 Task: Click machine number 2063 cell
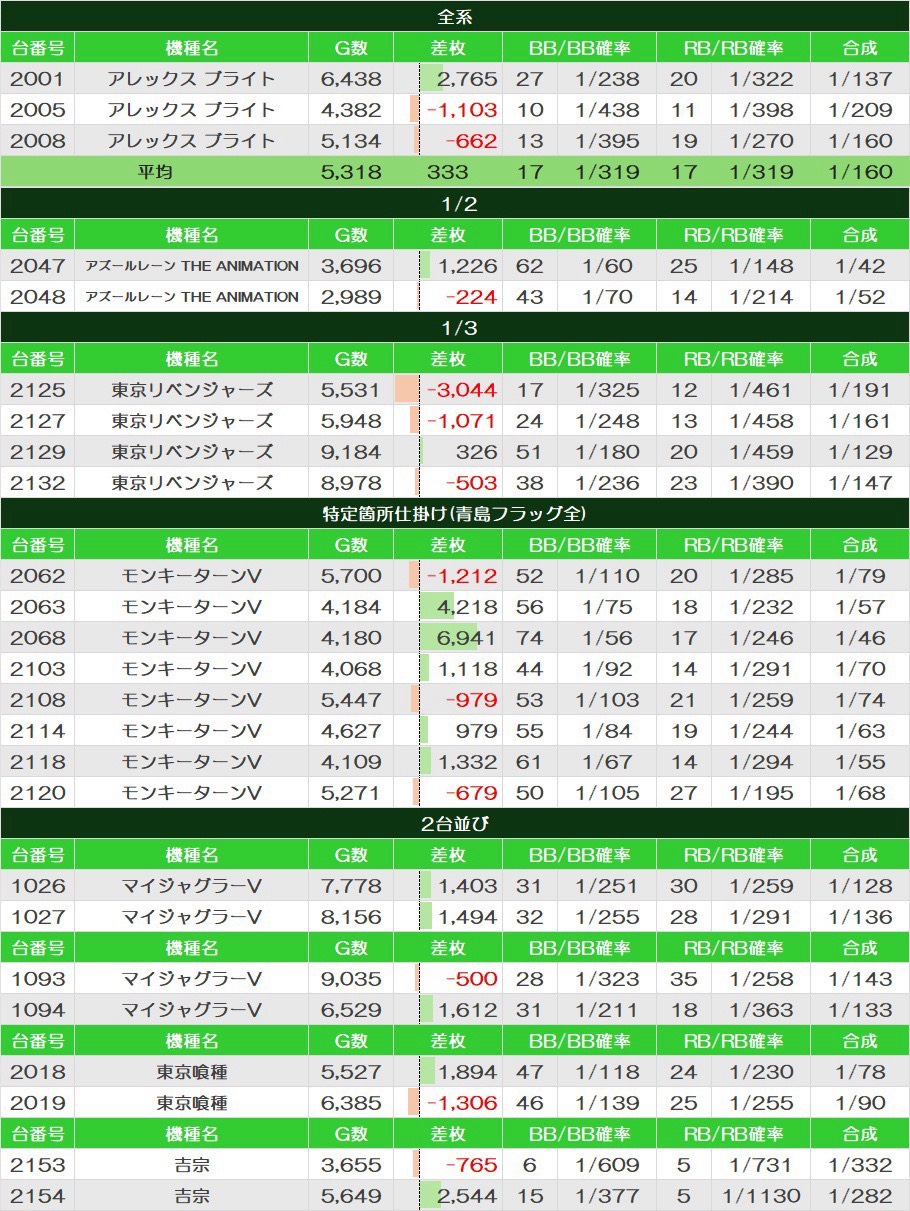click(37, 606)
